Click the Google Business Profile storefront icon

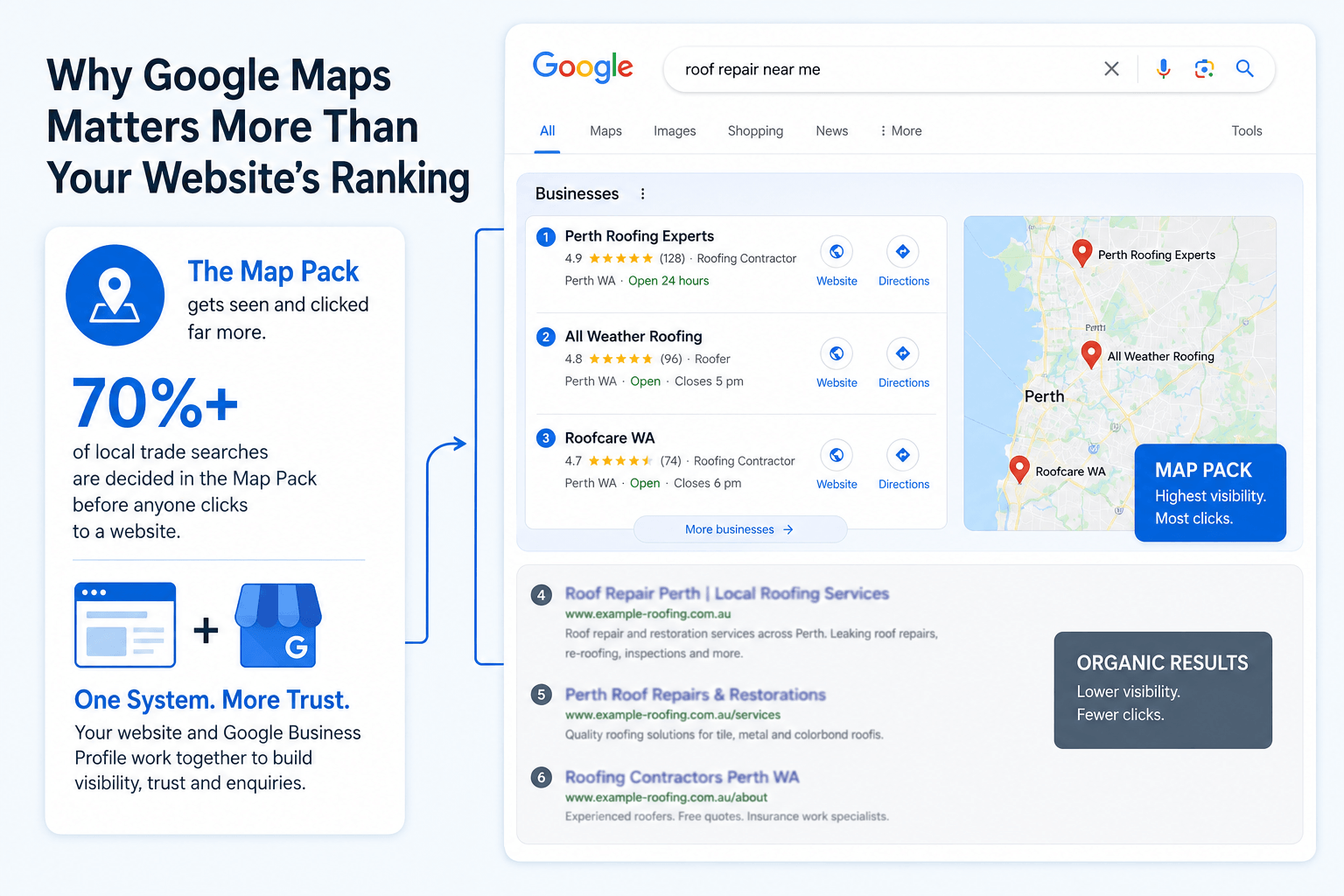click(x=278, y=625)
